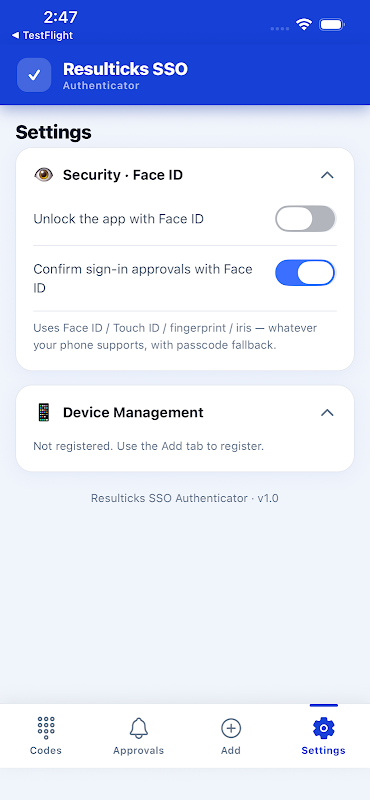
Task: Collapse the Device Management section
Action: pyautogui.click(x=327, y=412)
